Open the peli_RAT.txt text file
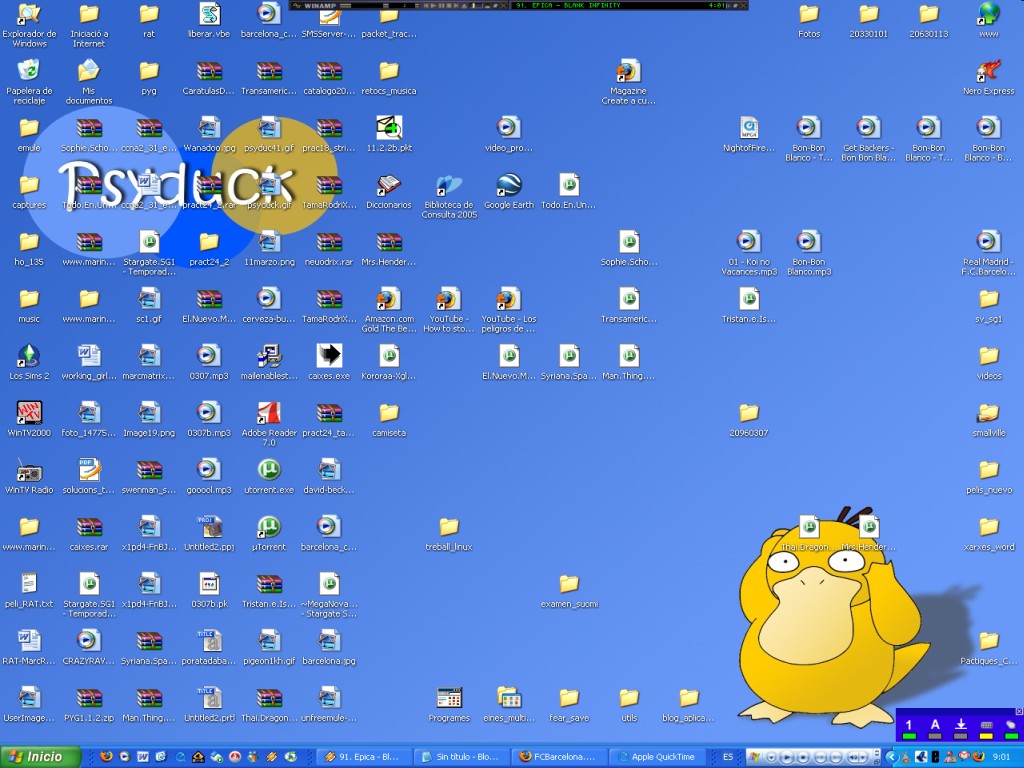The height and width of the screenshot is (768, 1024). (29, 590)
